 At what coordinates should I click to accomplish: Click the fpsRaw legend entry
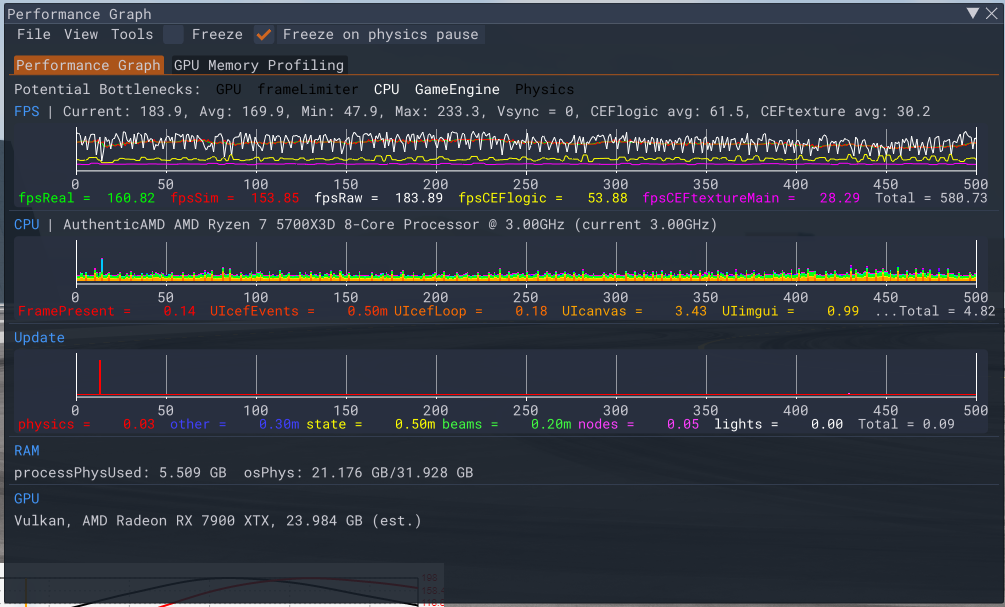[x=378, y=198]
